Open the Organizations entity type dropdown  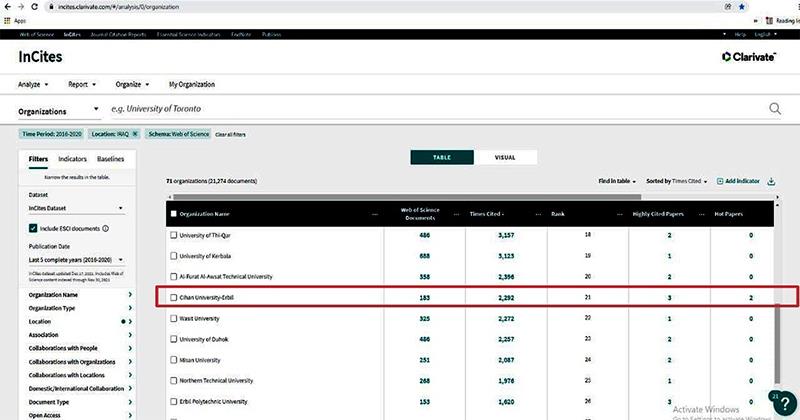tap(59, 111)
